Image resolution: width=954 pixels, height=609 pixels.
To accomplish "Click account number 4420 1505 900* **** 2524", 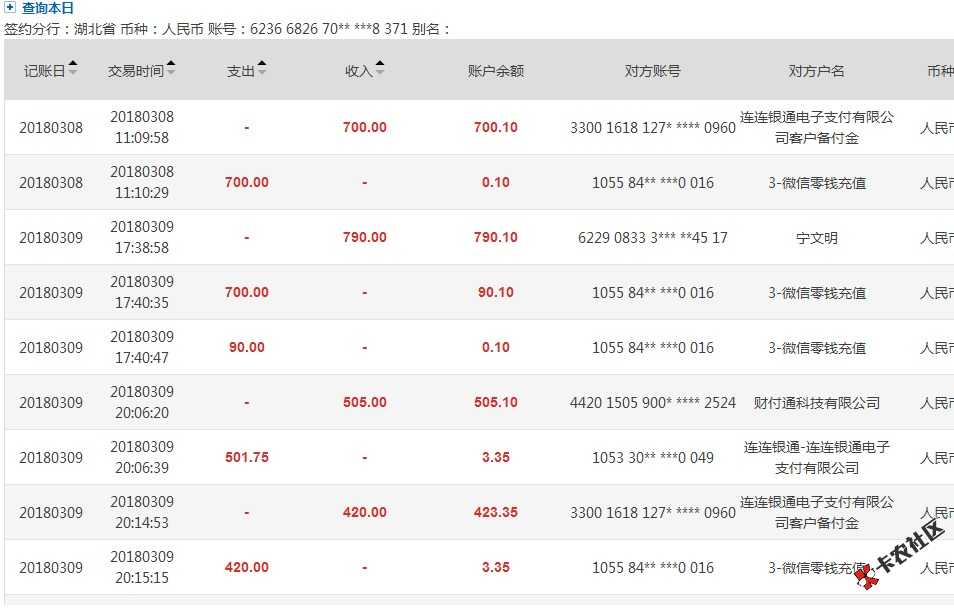I will click(x=653, y=403).
